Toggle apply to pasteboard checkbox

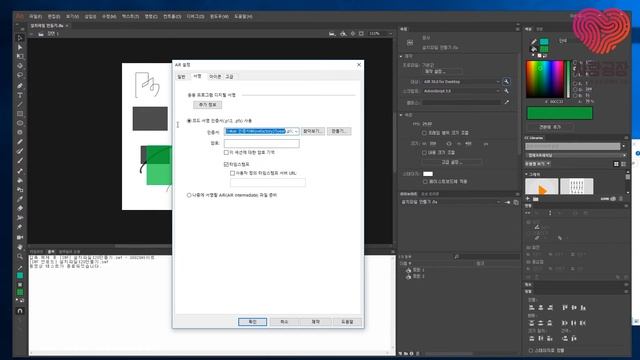coord(425,181)
